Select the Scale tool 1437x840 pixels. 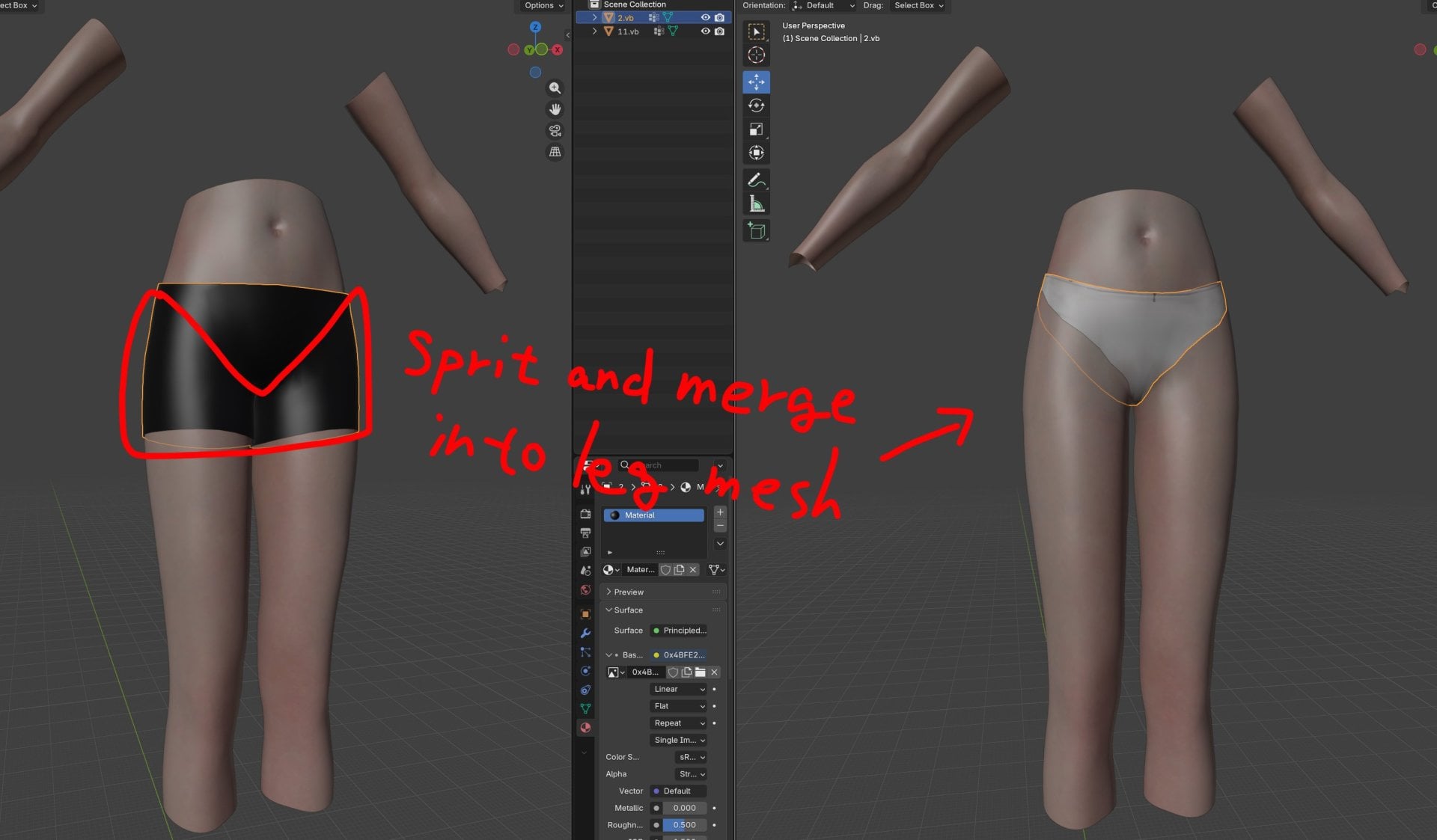pos(756,129)
